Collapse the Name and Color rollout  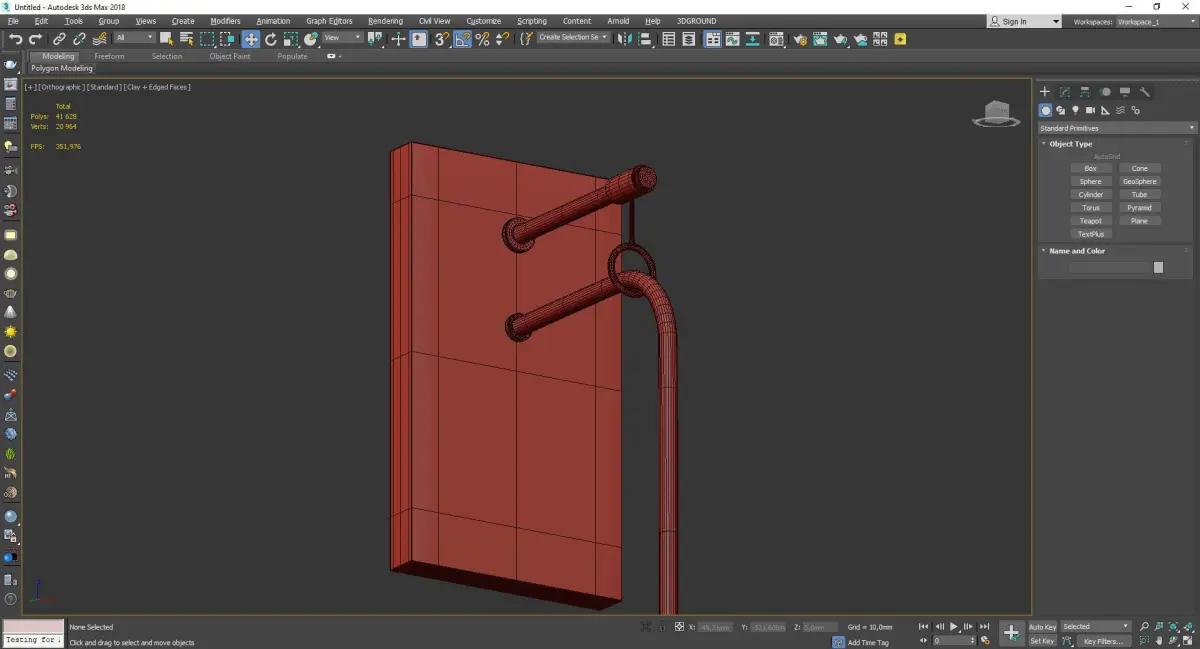1077,251
